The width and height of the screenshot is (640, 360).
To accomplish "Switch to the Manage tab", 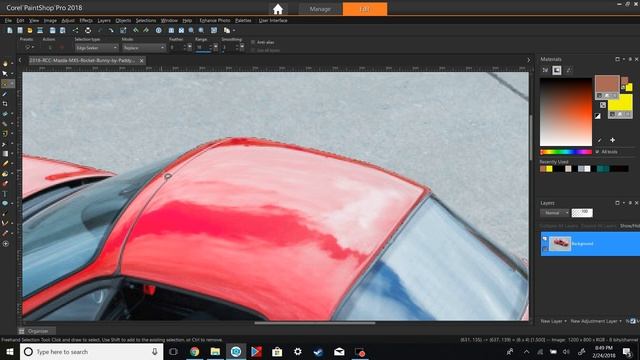I will (x=320, y=9).
